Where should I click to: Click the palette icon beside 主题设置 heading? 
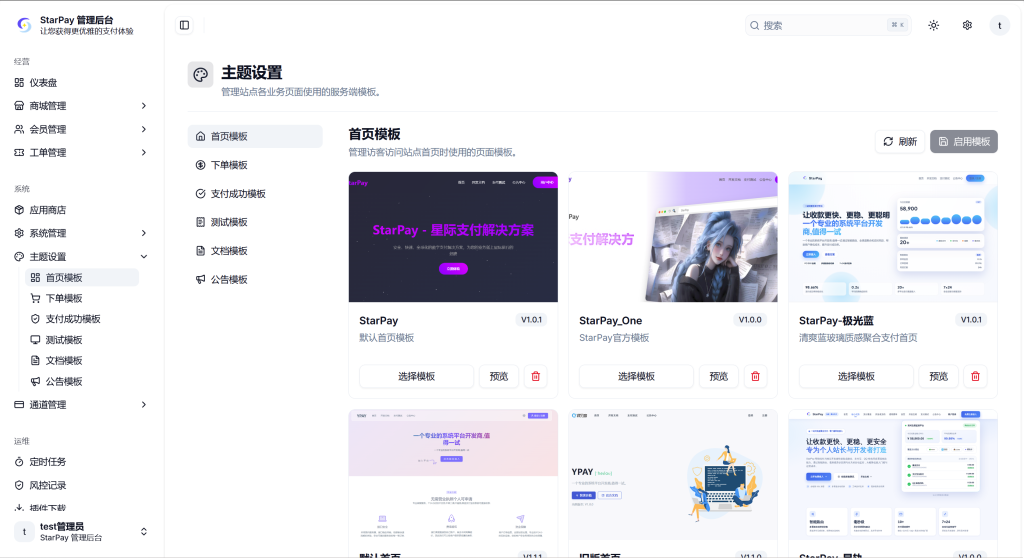200,74
